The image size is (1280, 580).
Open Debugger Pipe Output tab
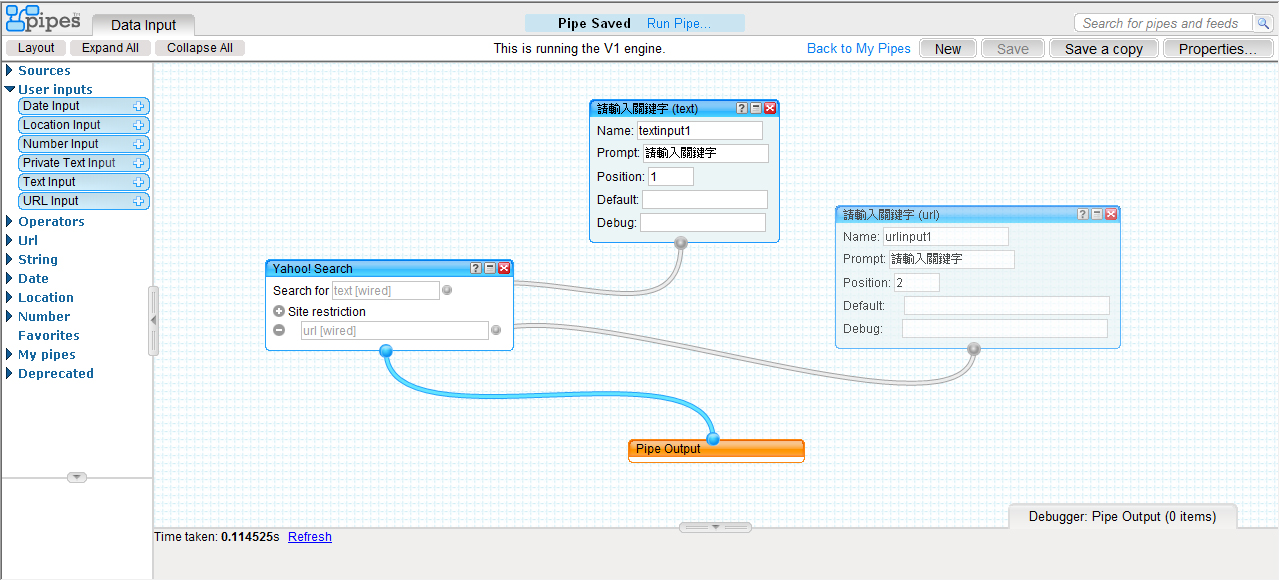[1122, 517]
